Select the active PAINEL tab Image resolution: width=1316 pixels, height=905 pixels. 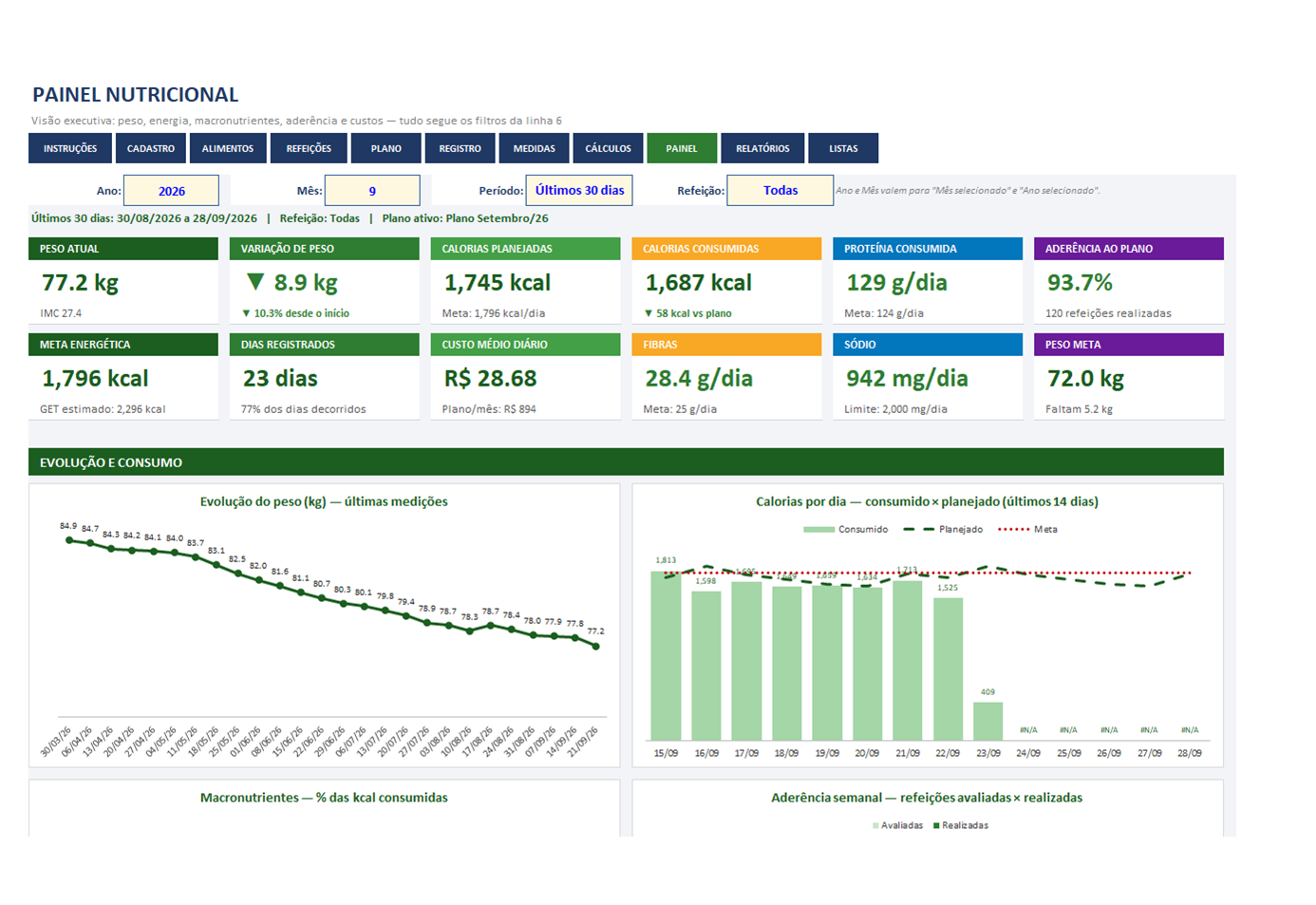[682, 148]
